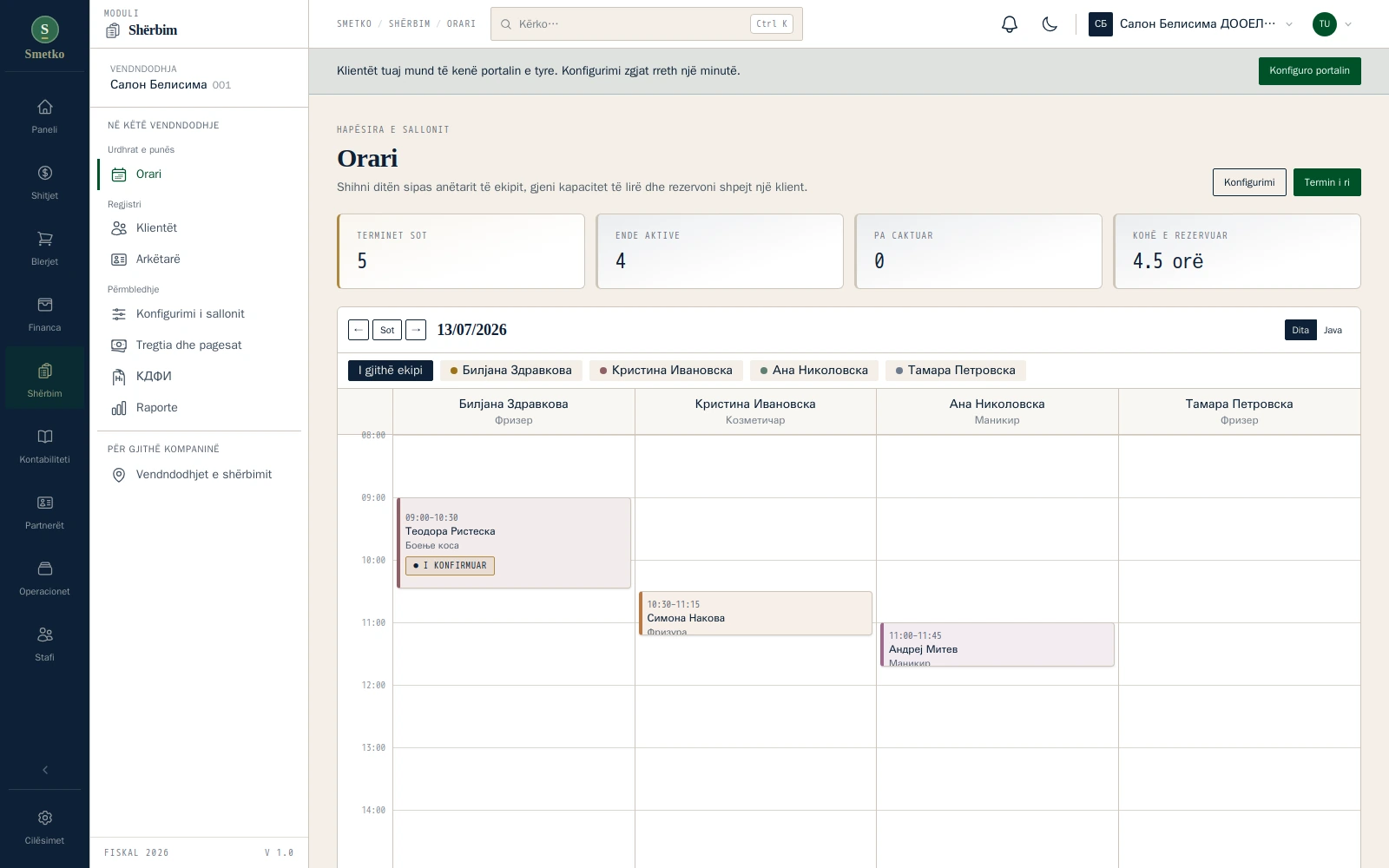Open the notifications bell
This screenshot has height=868, width=1389.
[x=1009, y=24]
